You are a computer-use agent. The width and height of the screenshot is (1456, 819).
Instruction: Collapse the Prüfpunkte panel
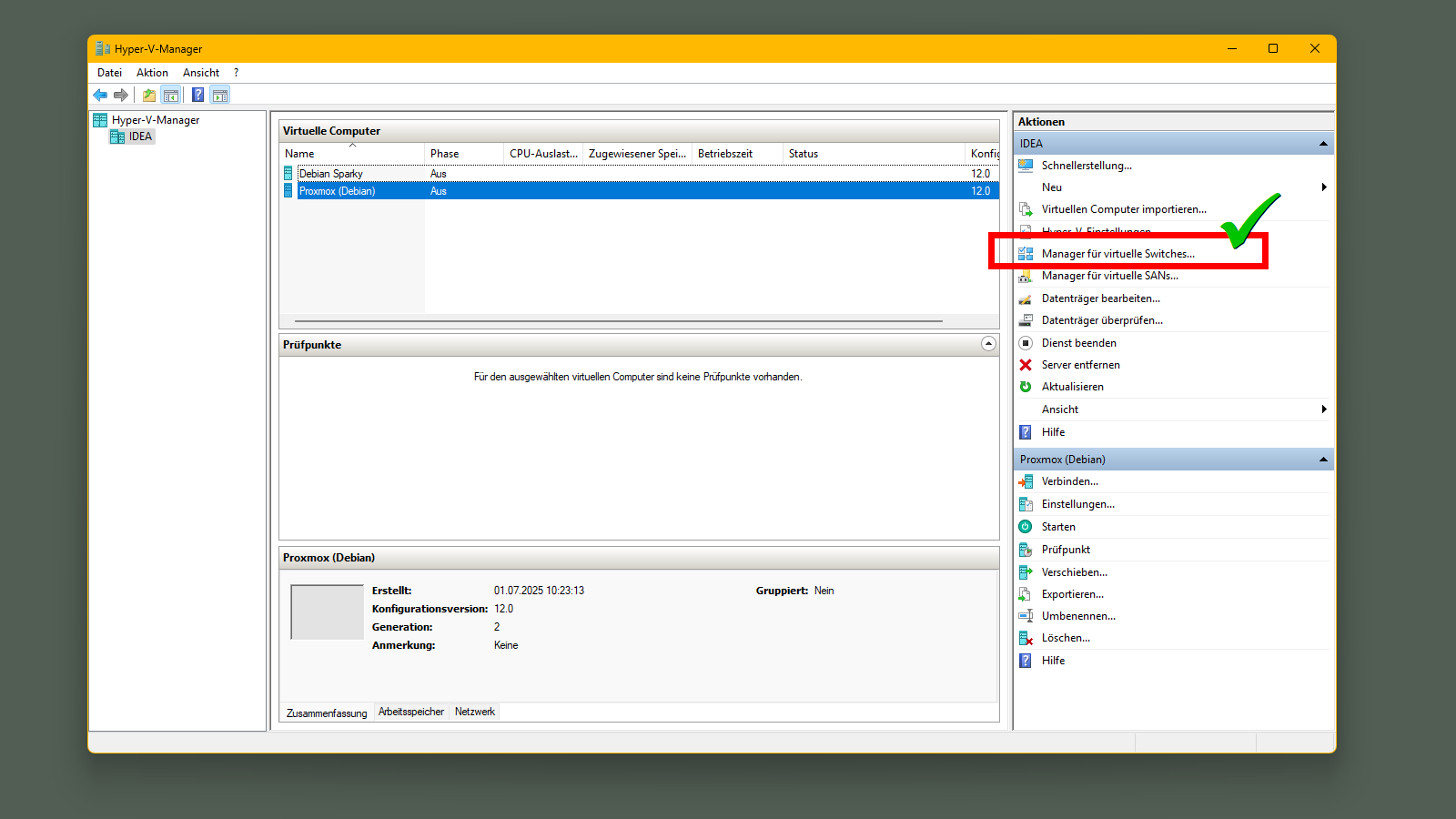(988, 344)
